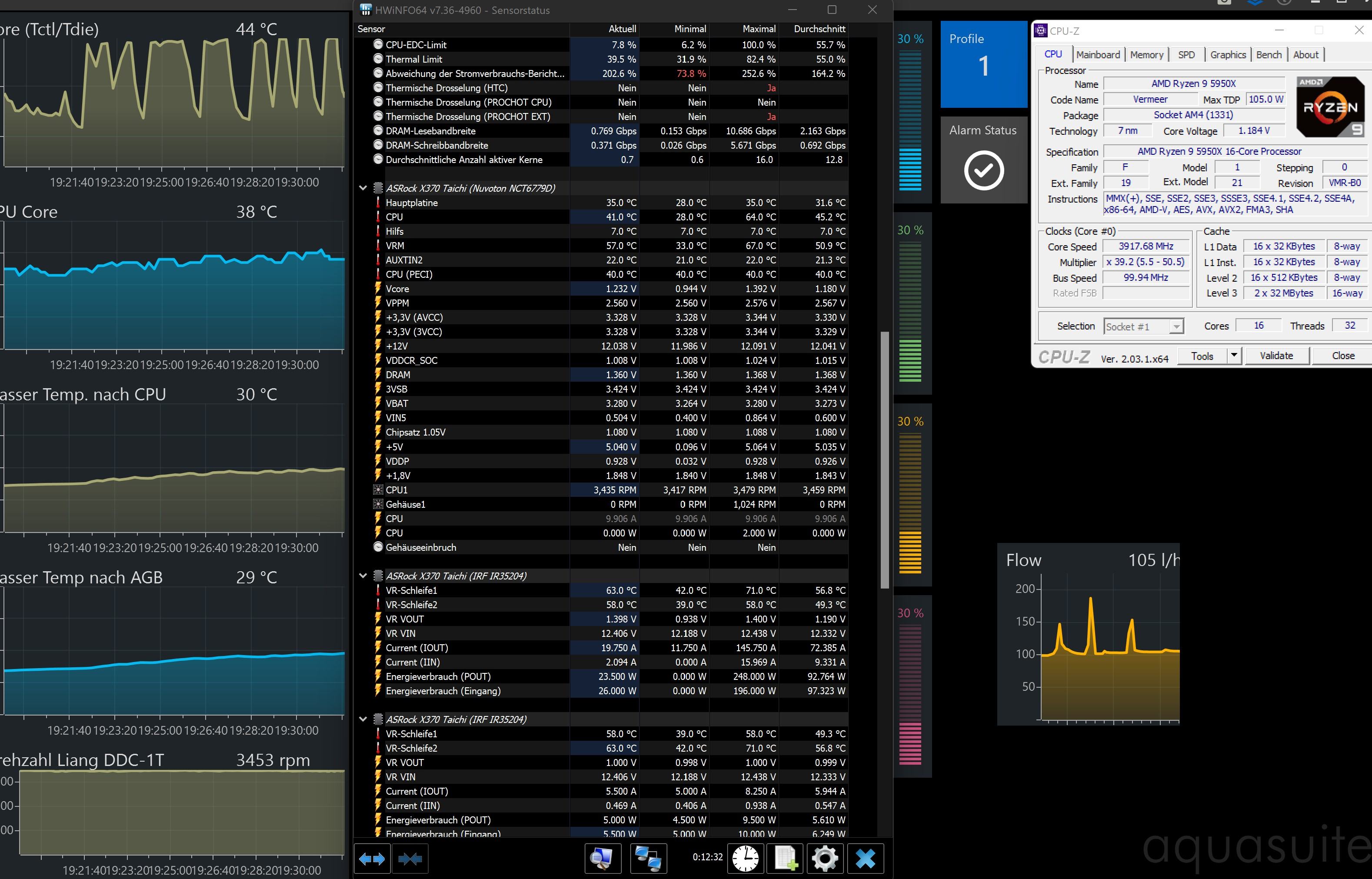Click the Tools button in CPU-Z
The height and width of the screenshot is (879, 1372).
click(x=1202, y=356)
